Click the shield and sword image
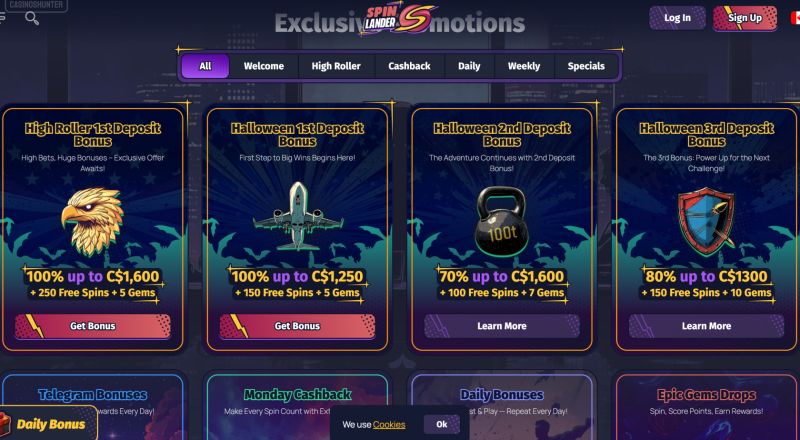Screen dimensions: 800x440 (x=707, y=221)
